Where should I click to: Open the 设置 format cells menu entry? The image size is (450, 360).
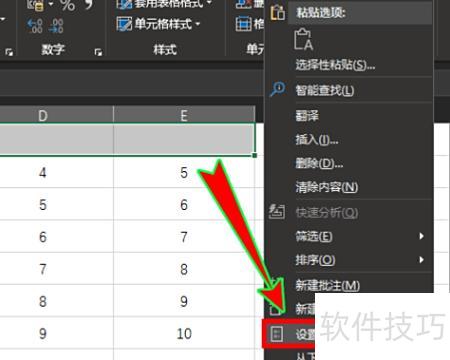[x=289, y=334]
